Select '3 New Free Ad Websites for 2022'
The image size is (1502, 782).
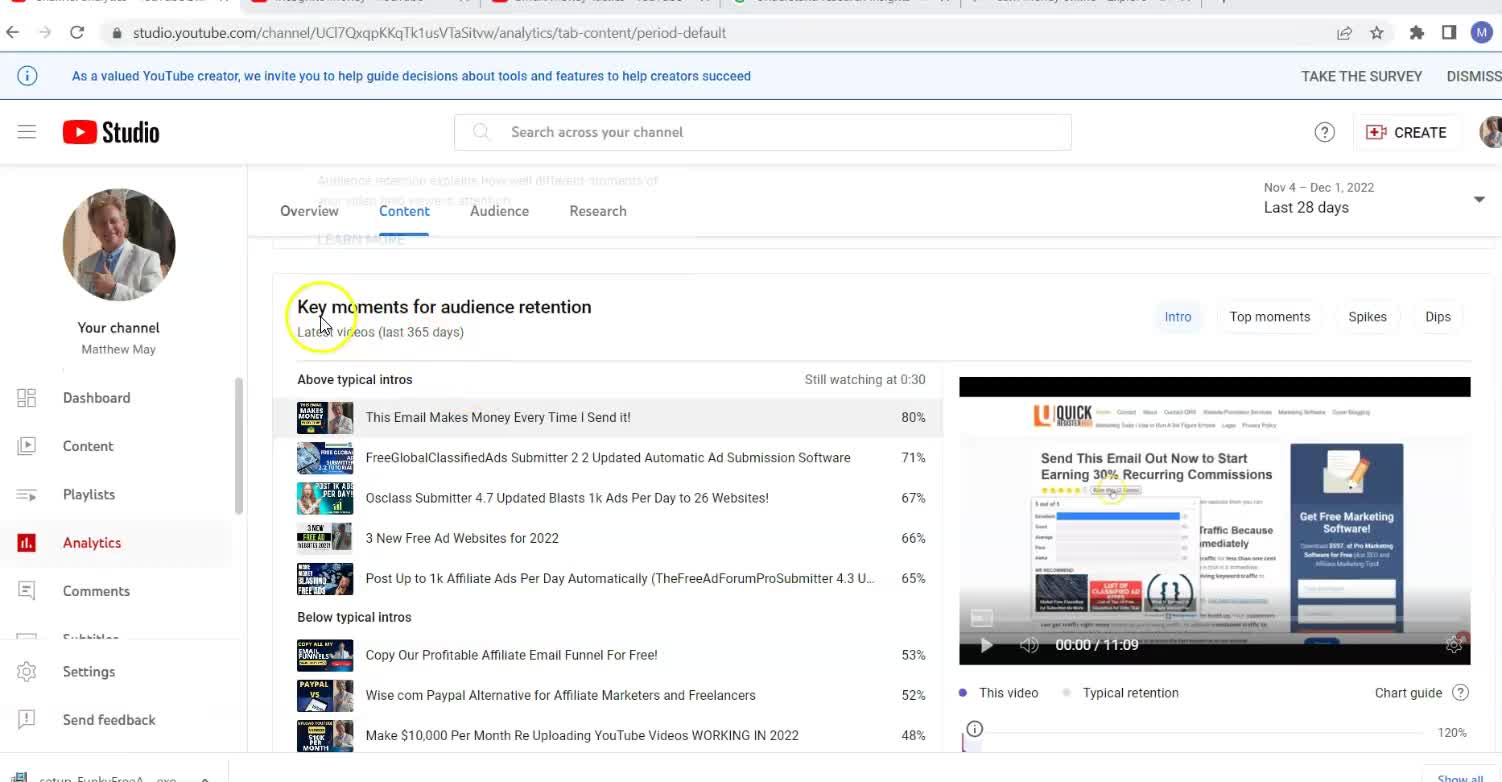[x=608, y=538]
